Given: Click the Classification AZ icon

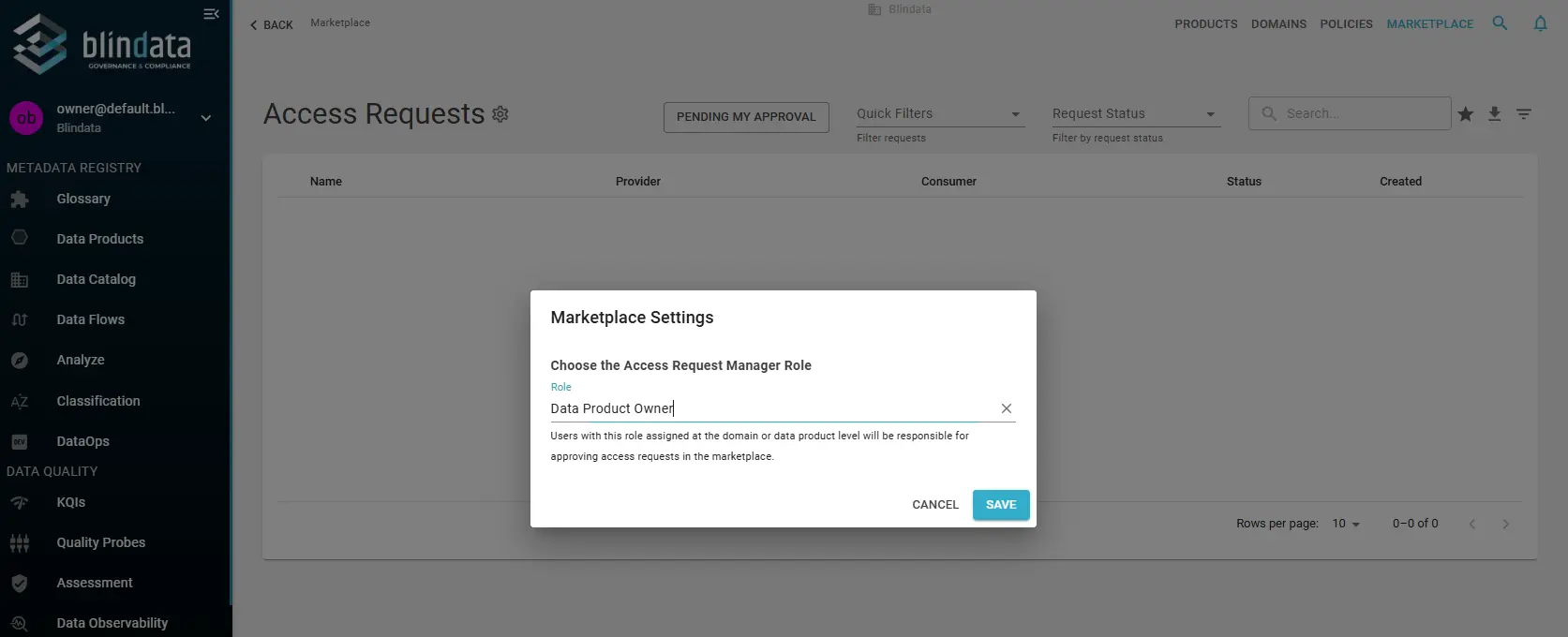Looking at the screenshot, I should coord(20,401).
